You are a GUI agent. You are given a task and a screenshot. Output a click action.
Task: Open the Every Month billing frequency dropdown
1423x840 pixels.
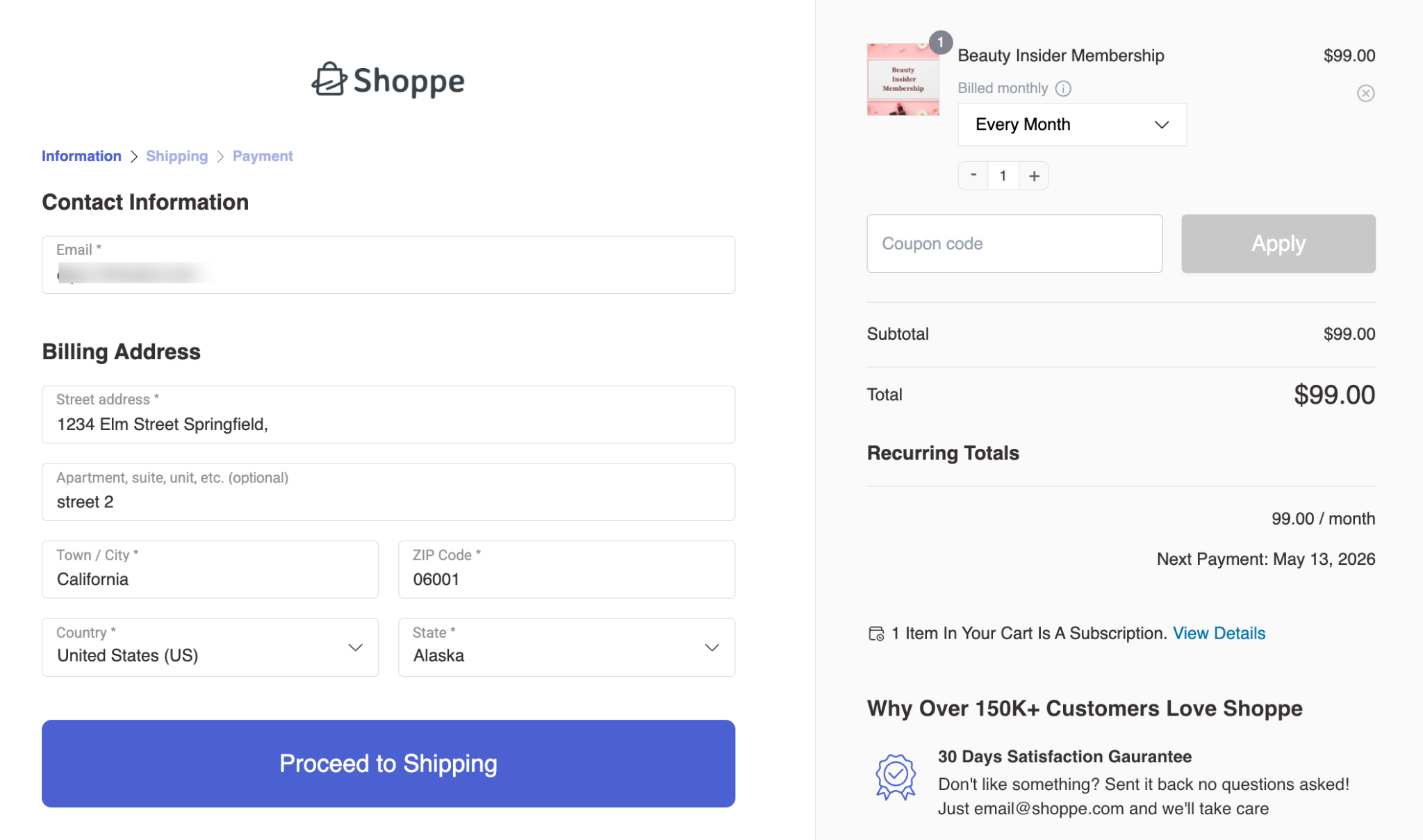pyautogui.click(x=1071, y=124)
